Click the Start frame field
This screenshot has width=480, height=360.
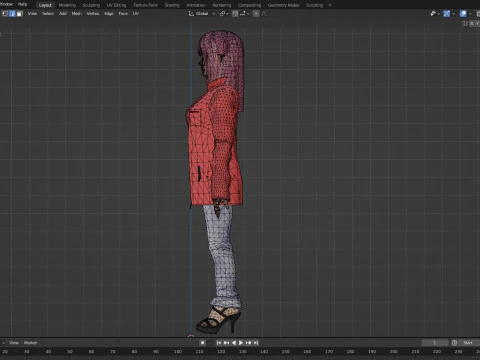click(469, 343)
